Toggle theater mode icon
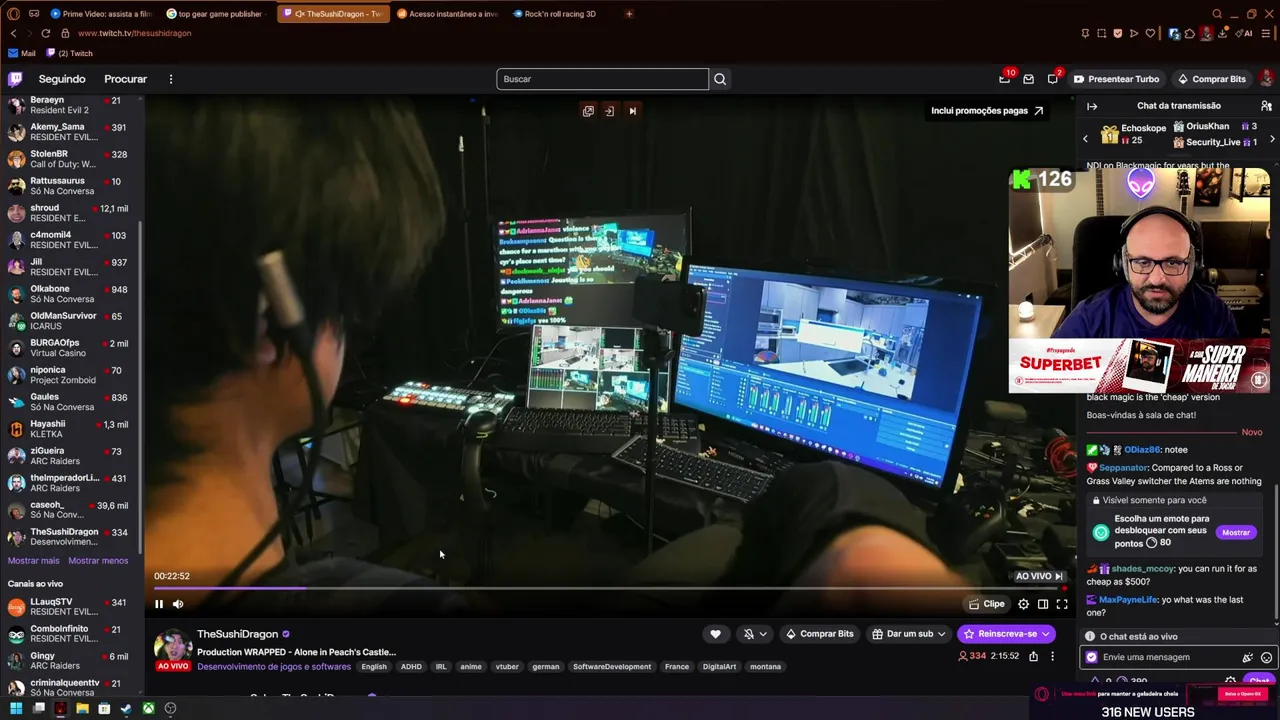The height and width of the screenshot is (720, 1280). point(1043,604)
